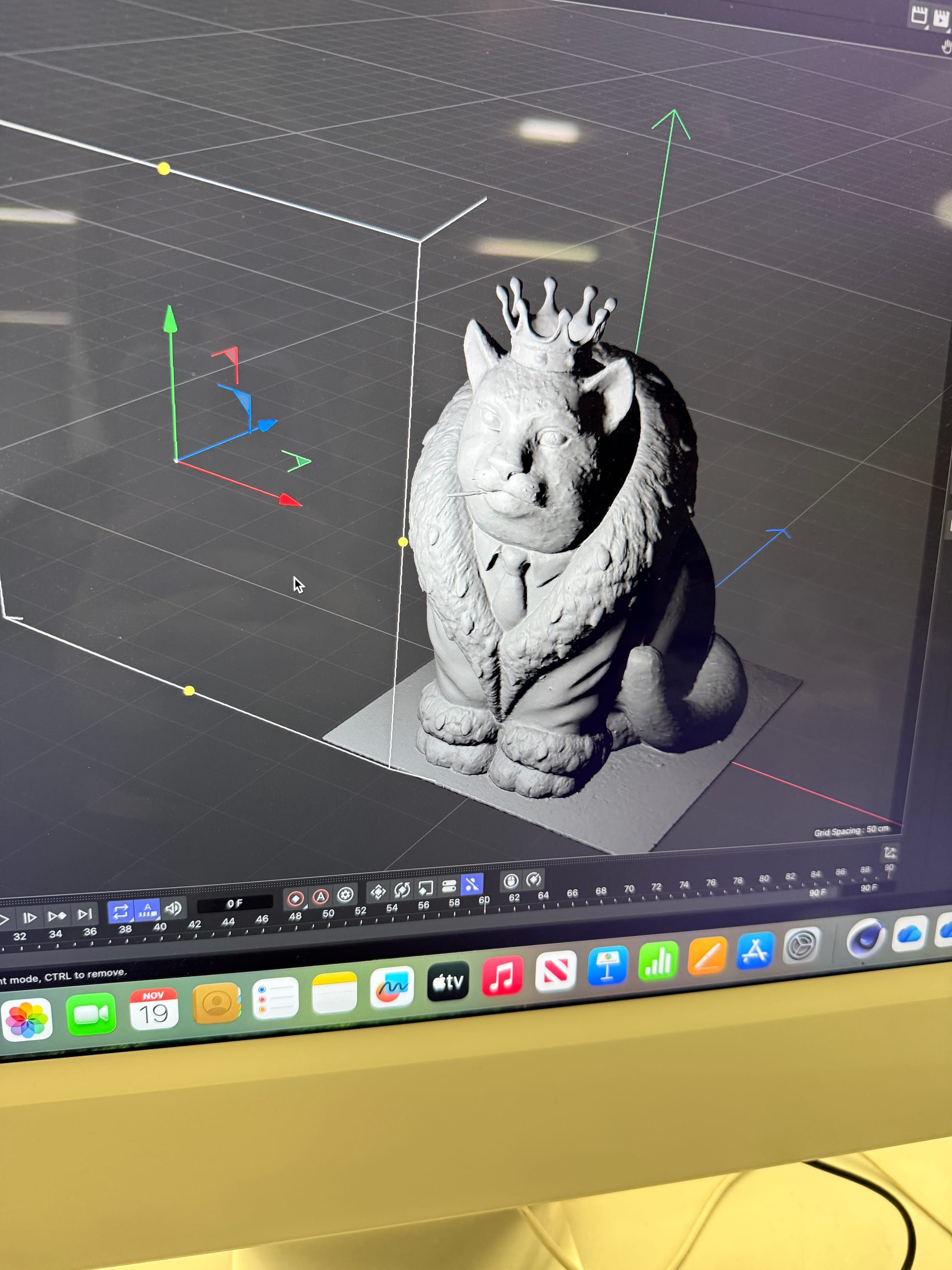The image size is (952, 1270).
Task: Disable the highlighted point-level animation toggle
Action: point(472,885)
